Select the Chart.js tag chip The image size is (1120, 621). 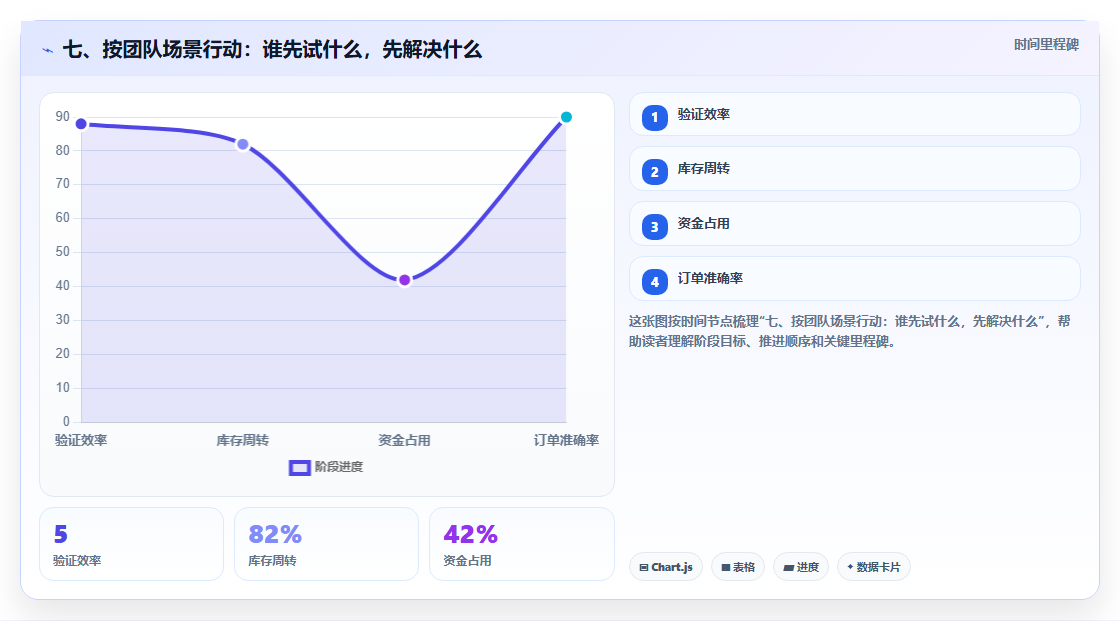pos(666,567)
